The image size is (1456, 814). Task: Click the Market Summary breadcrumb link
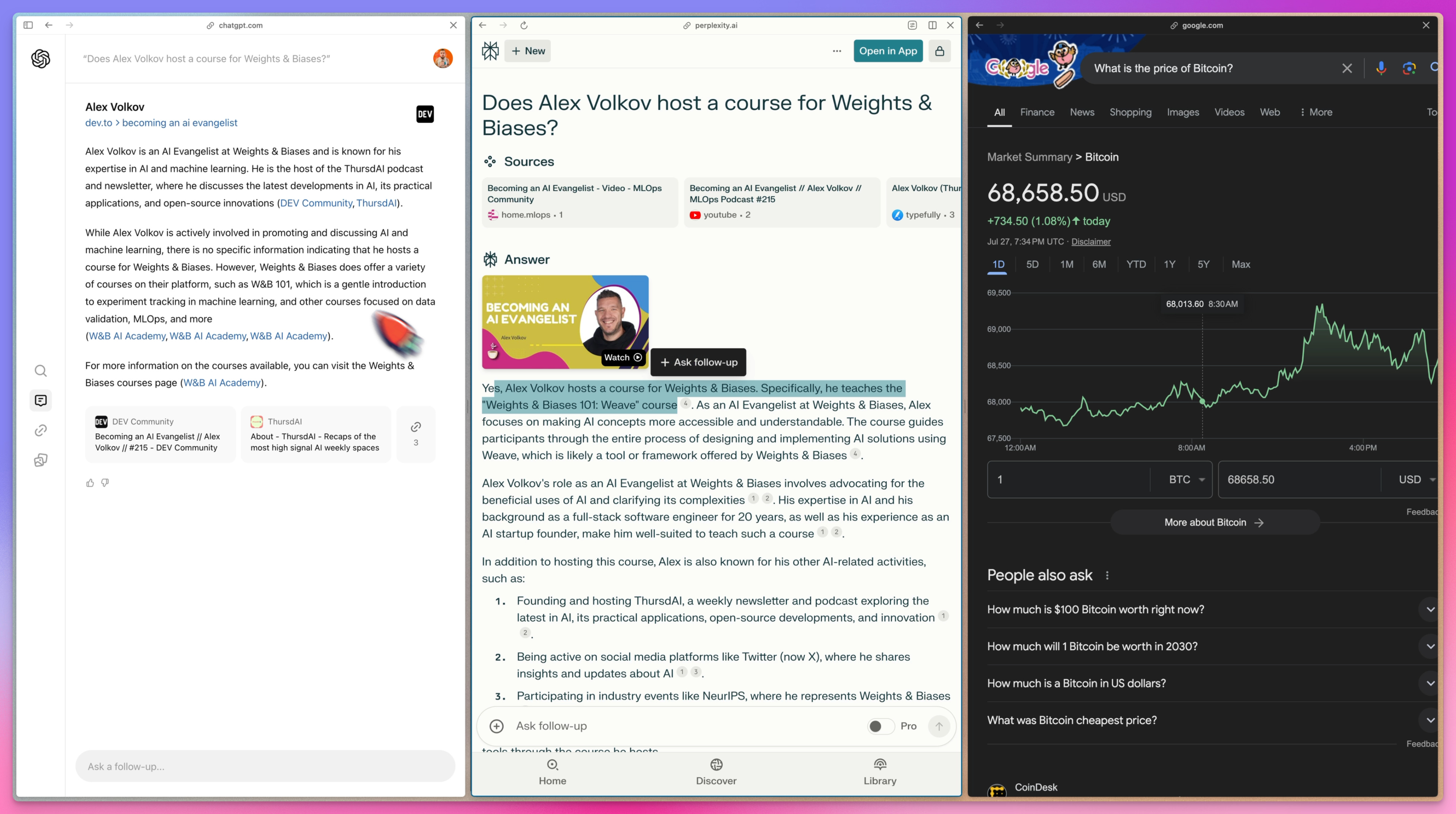(x=1029, y=157)
